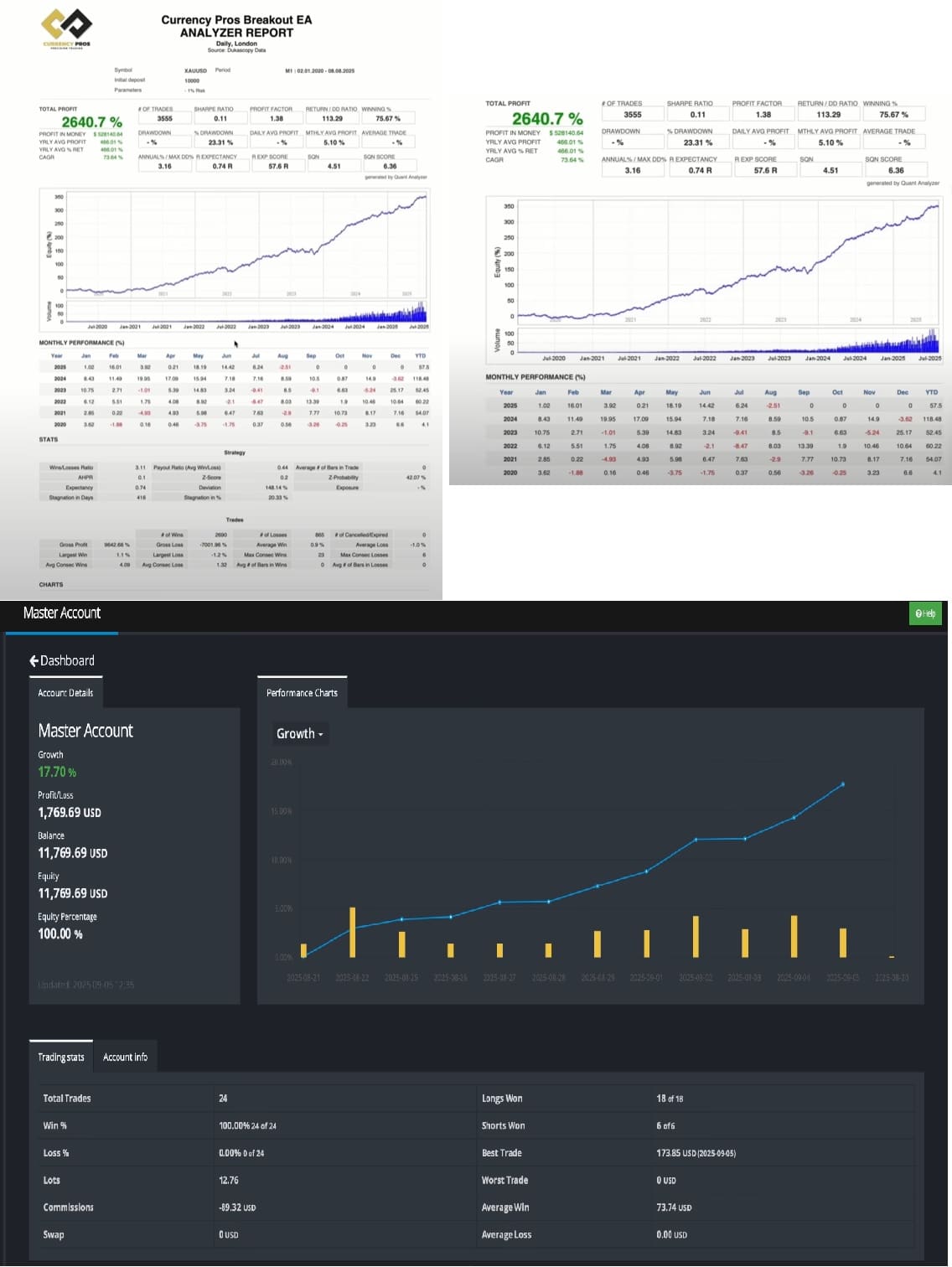
Task: Click the equity chart in the left analyzer report
Action: [x=243, y=243]
